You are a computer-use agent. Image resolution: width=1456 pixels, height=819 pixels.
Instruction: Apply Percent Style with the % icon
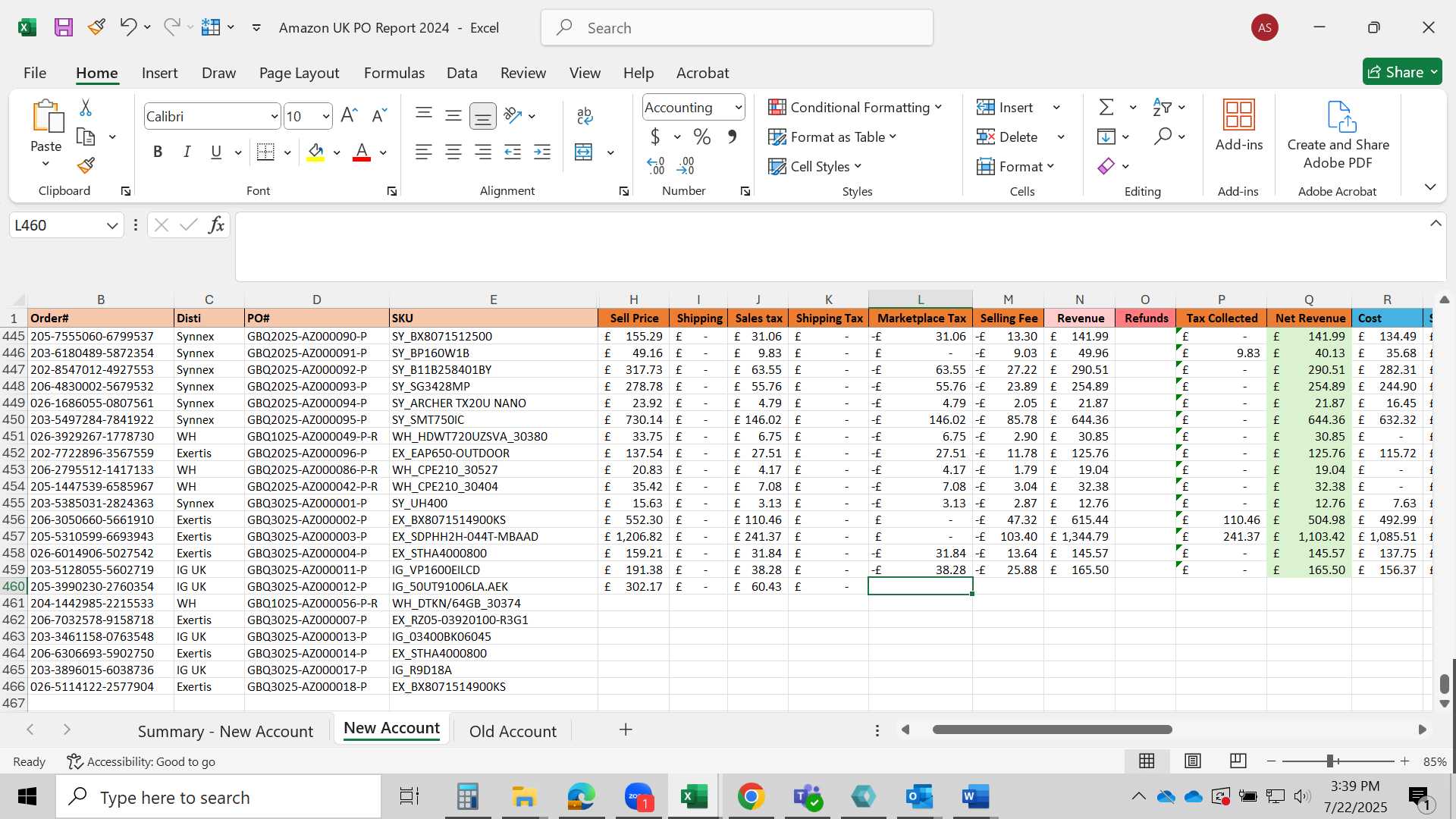click(702, 137)
